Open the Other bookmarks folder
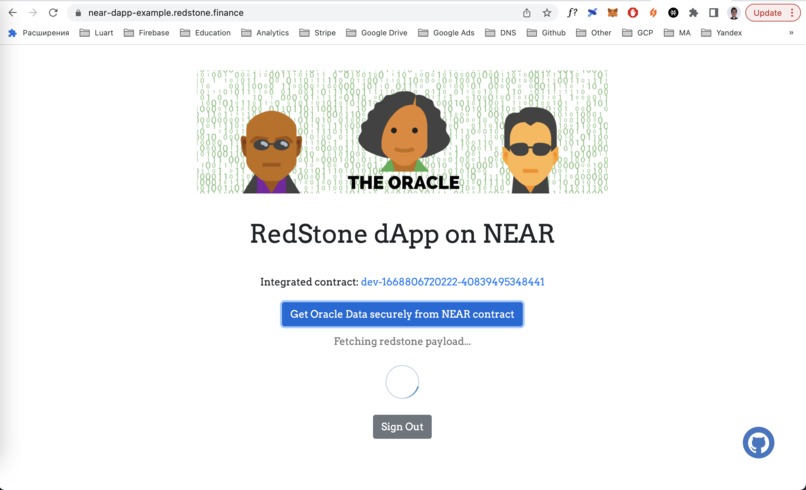The image size is (806, 490). (x=594, y=32)
